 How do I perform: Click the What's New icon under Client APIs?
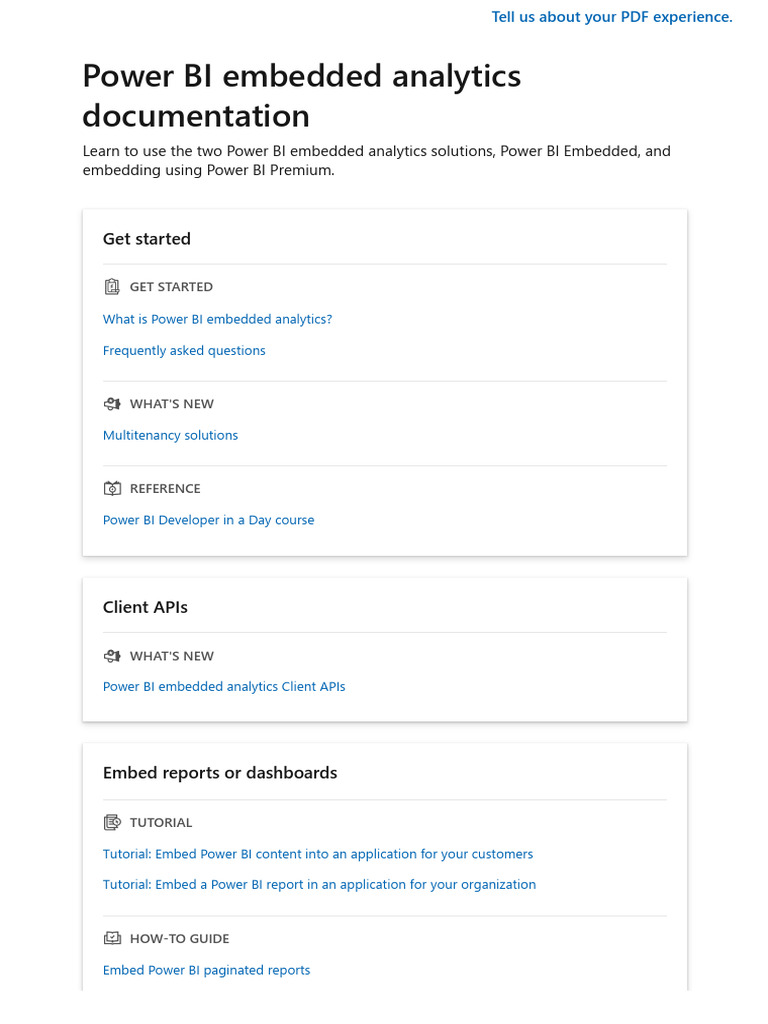pyautogui.click(x=112, y=656)
